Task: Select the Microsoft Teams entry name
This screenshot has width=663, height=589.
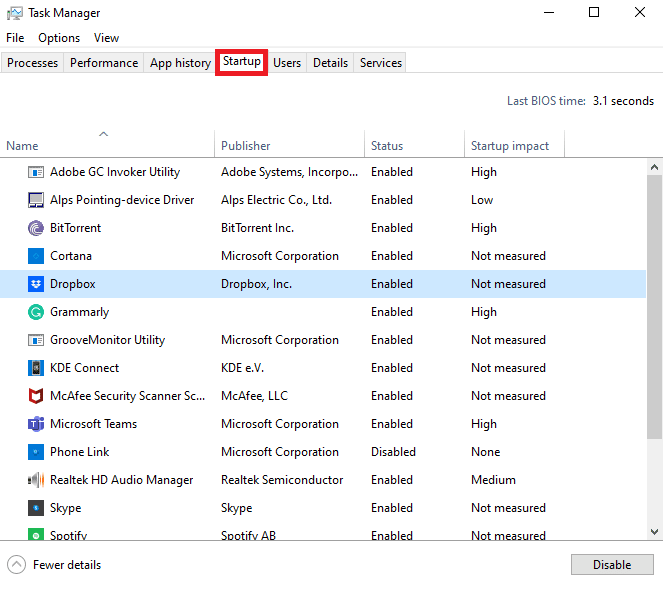Action: click(x=93, y=424)
